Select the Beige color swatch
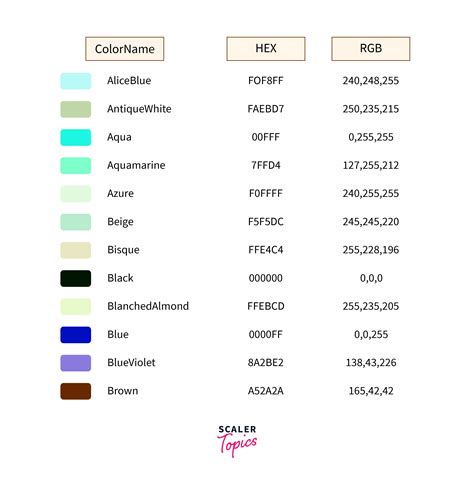 (76, 222)
